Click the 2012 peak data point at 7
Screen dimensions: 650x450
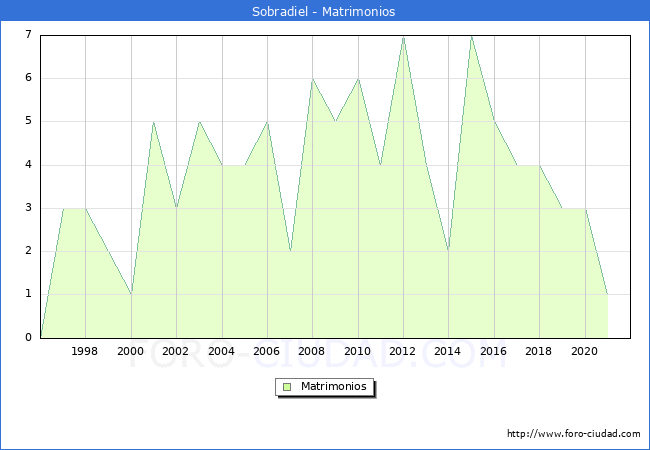403,37
